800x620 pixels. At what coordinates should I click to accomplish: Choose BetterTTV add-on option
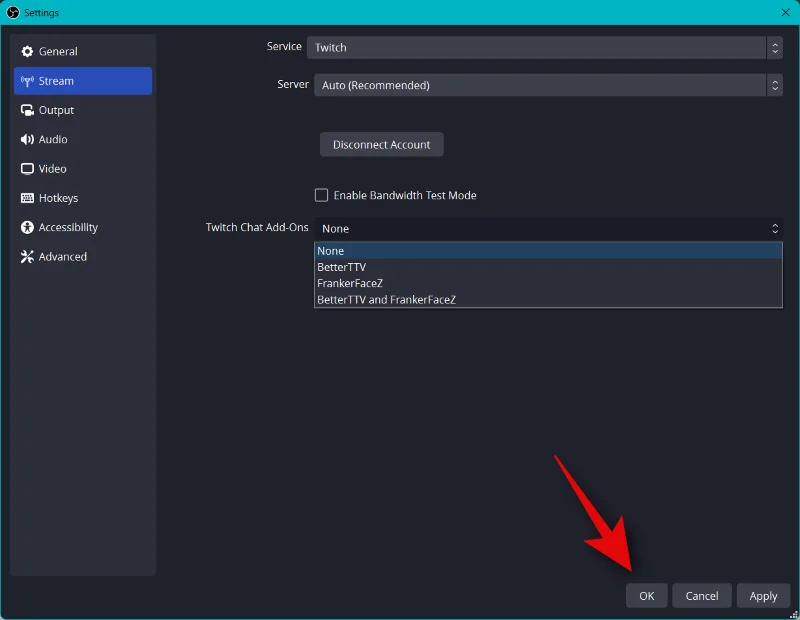(x=548, y=267)
